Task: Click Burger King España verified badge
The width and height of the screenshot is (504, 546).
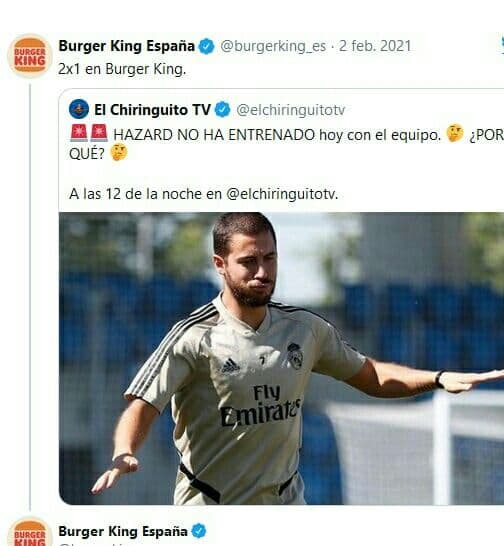Action: click(x=207, y=46)
